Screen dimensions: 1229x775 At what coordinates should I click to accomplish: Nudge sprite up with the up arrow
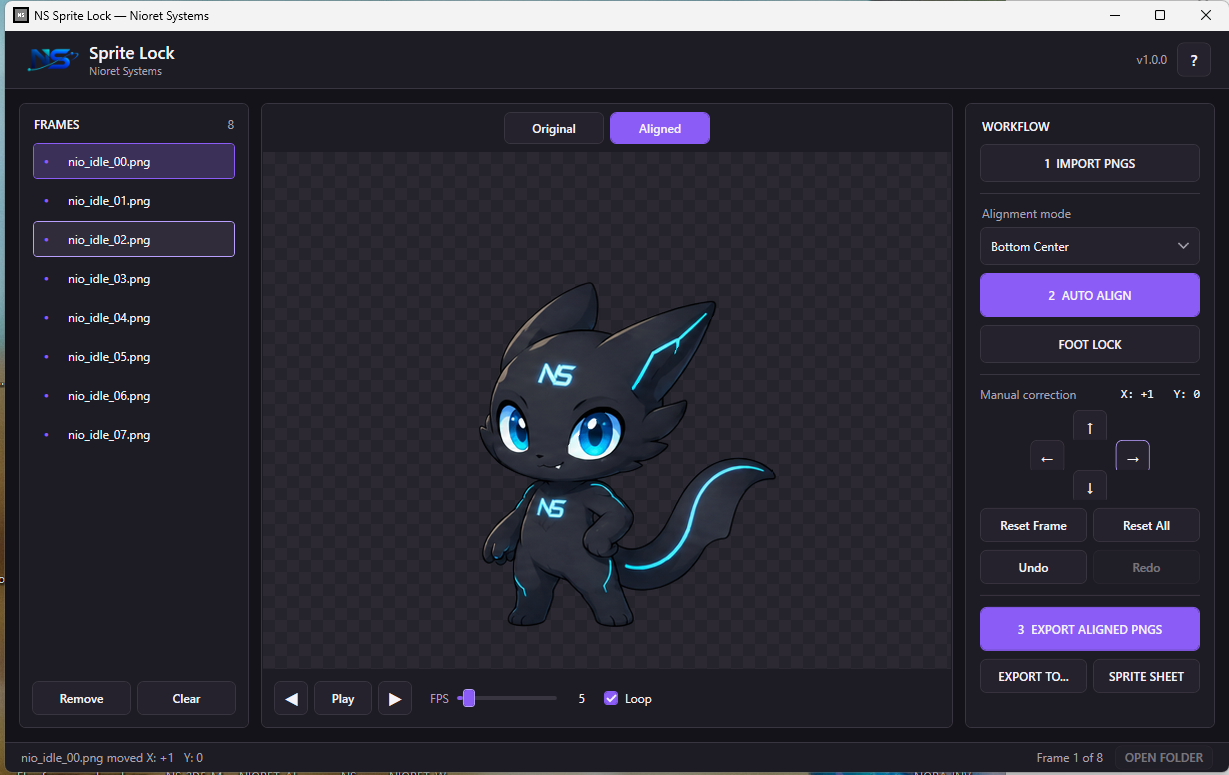1090,426
